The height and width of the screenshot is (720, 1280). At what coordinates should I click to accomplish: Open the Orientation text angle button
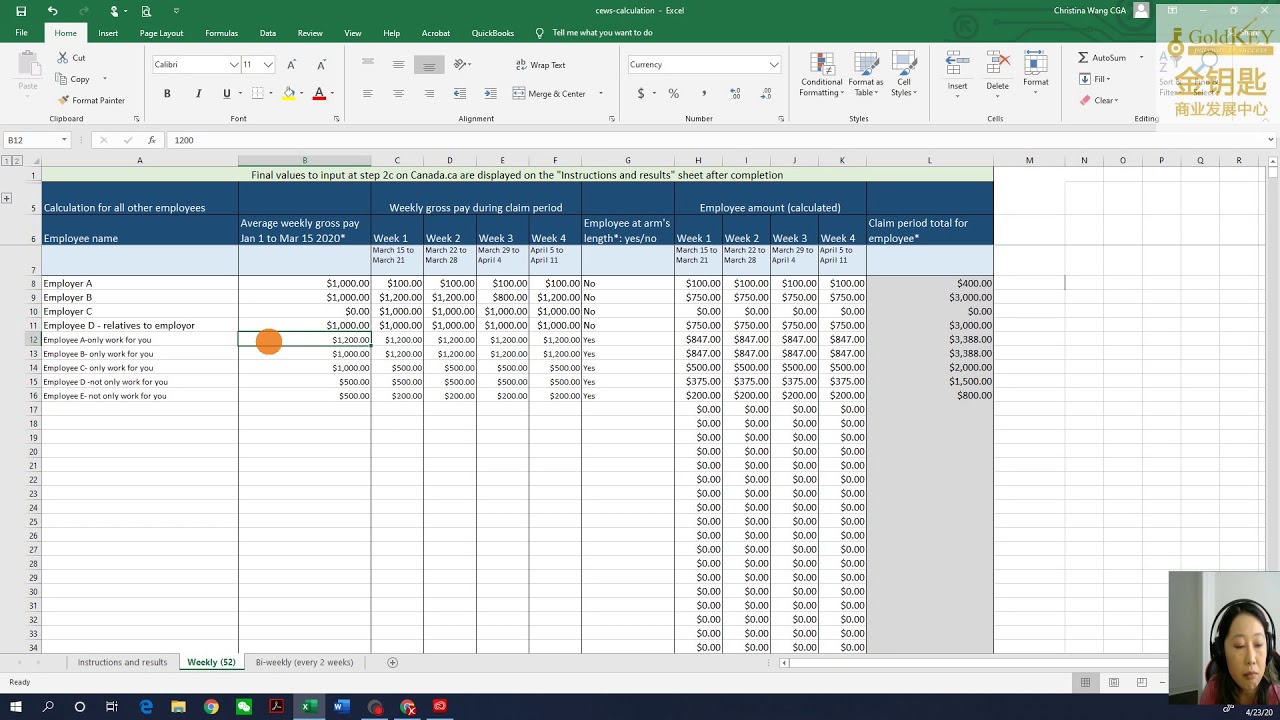pyautogui.click(x=462, y=64)
